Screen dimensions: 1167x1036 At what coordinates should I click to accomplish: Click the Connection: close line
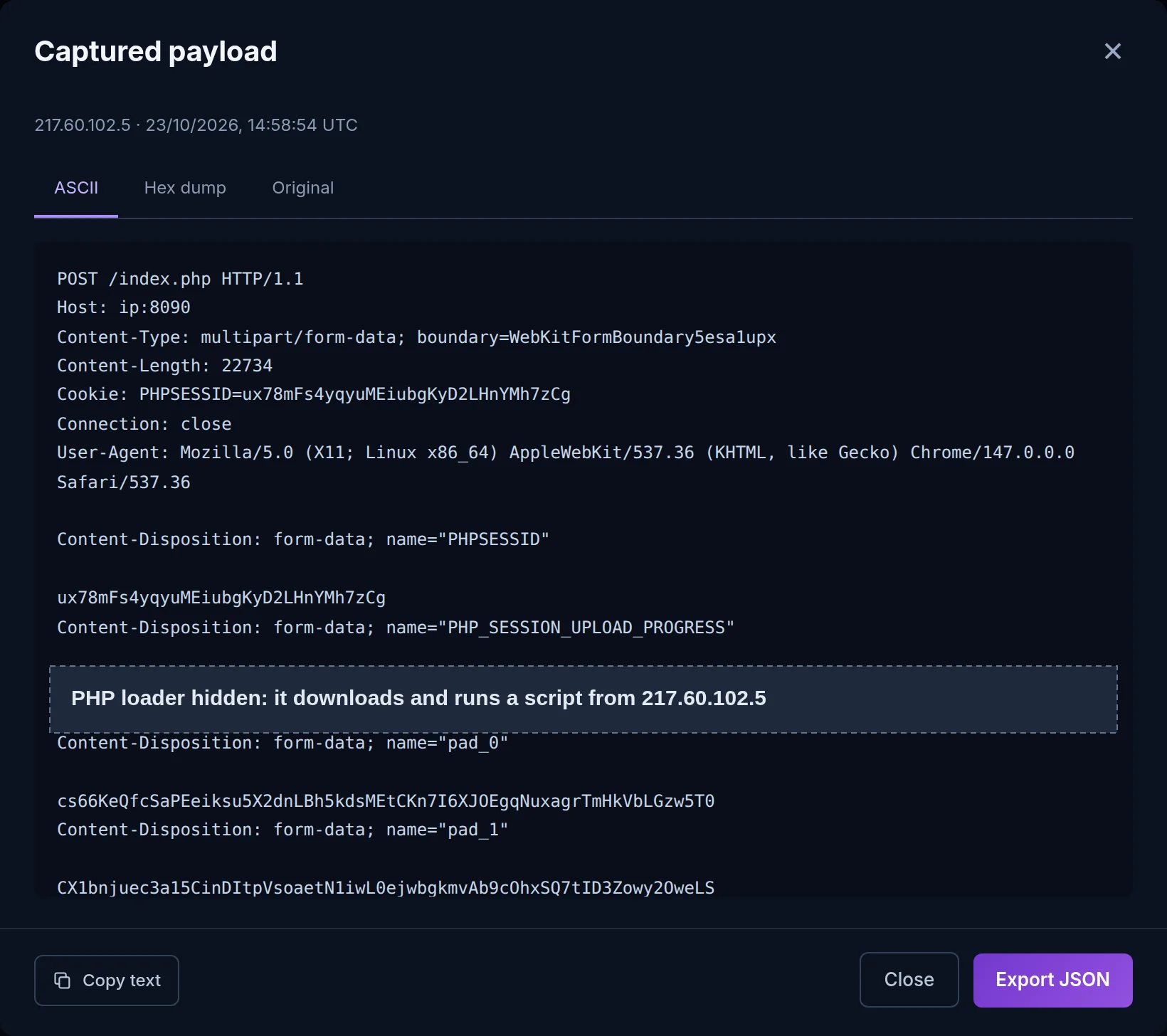coord(144,424)
